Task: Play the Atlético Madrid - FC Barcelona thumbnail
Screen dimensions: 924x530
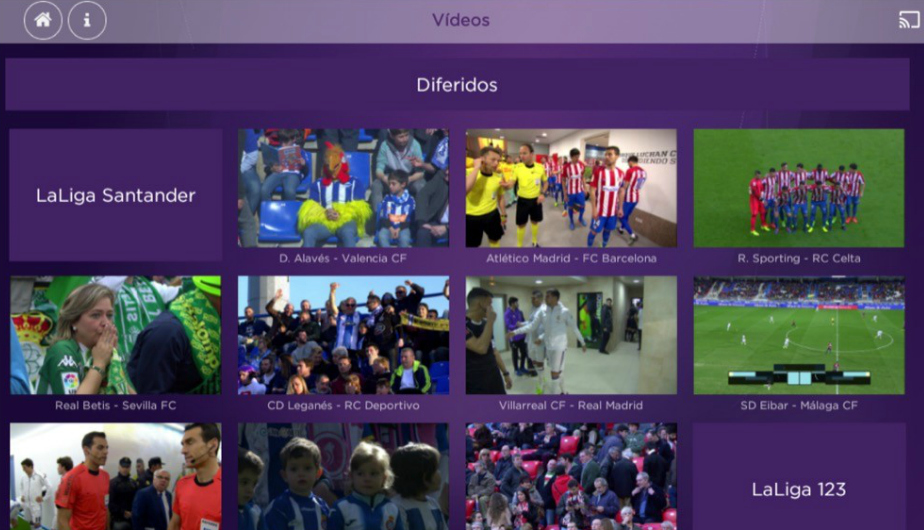Action: point(571,188)
